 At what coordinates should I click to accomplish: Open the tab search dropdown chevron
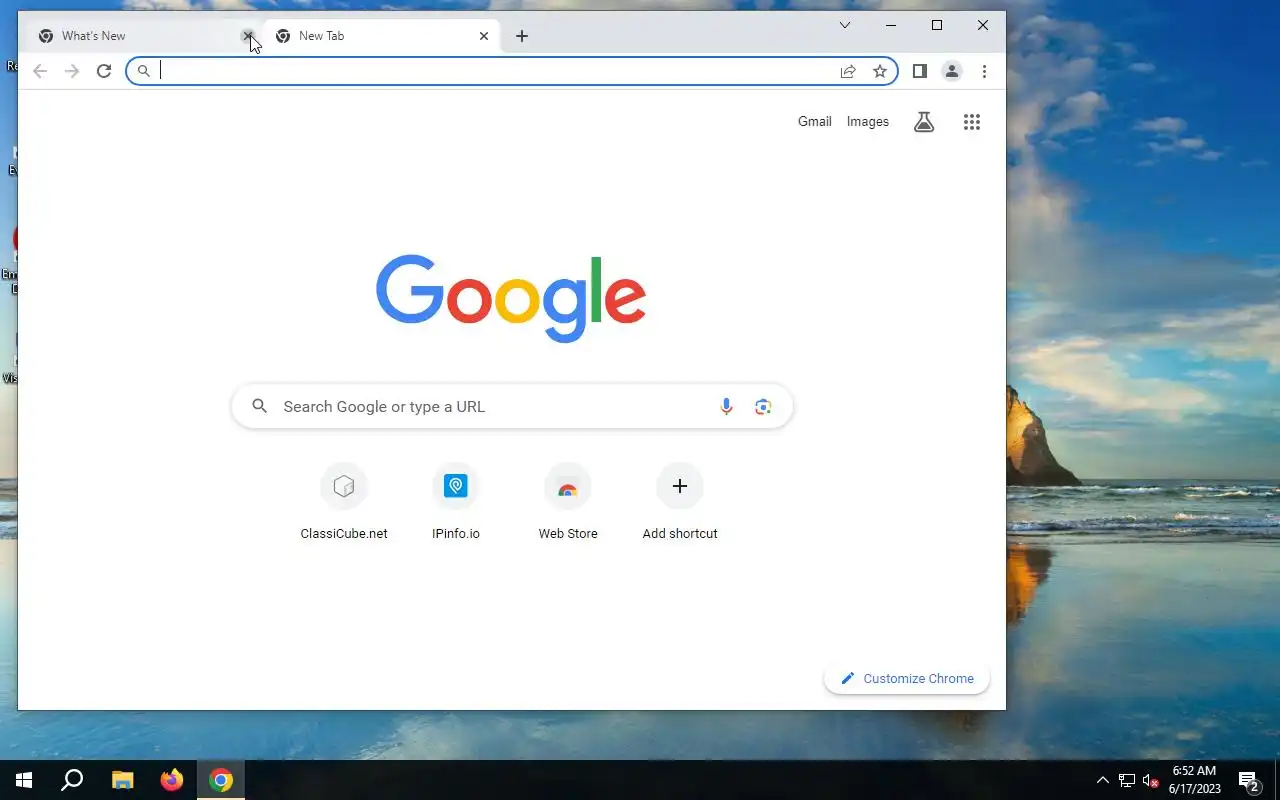click(x=845, y=25)
